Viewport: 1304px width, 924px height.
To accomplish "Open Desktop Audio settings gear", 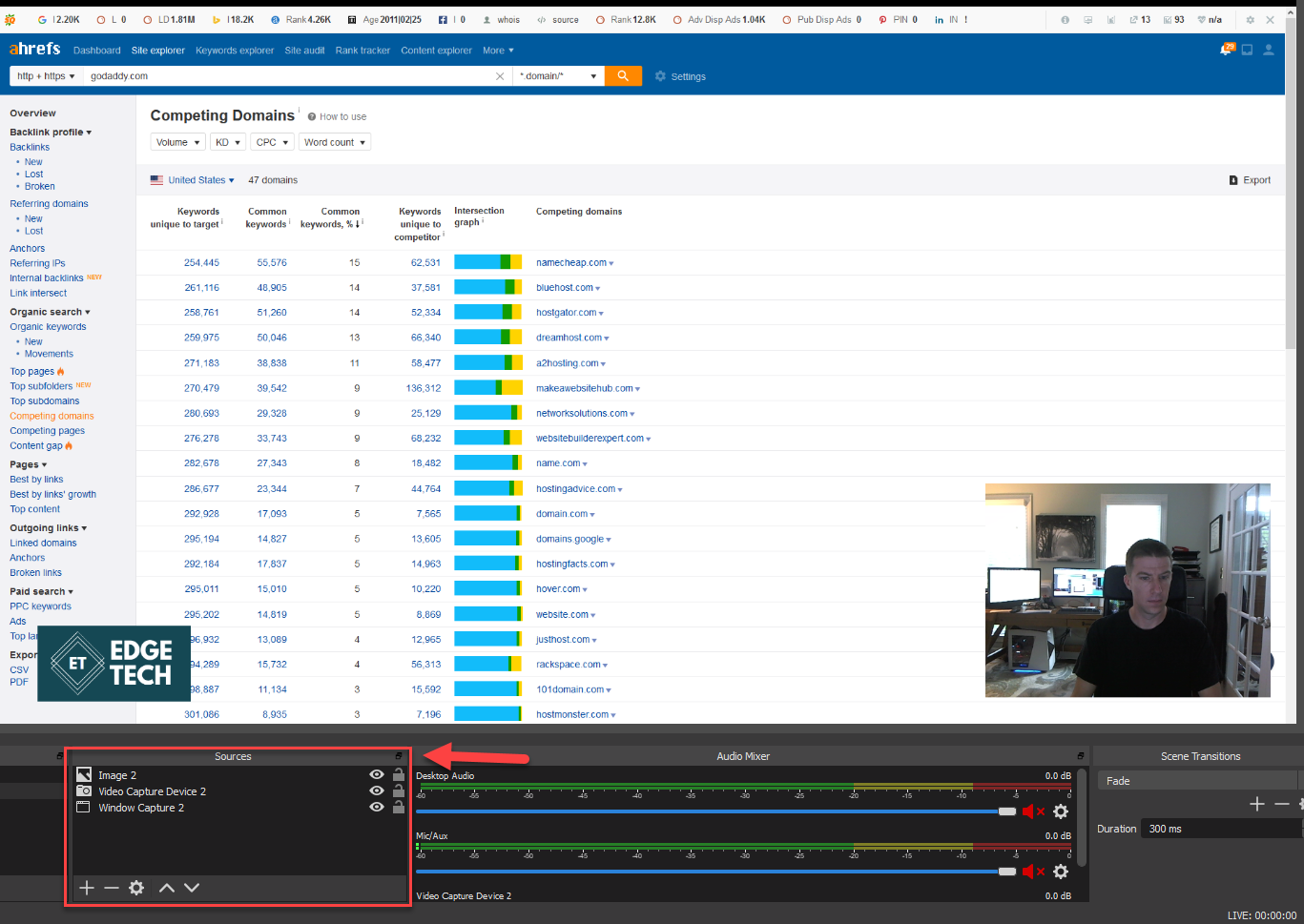I will pos(1060,811).
